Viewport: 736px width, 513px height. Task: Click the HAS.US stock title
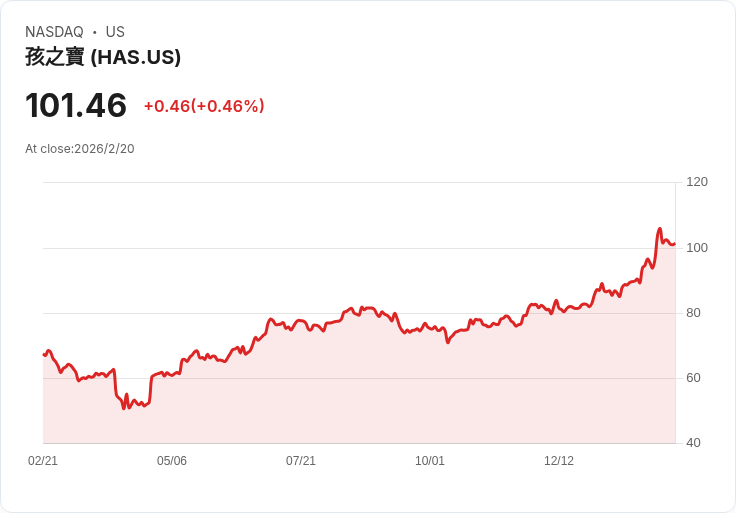103,57
